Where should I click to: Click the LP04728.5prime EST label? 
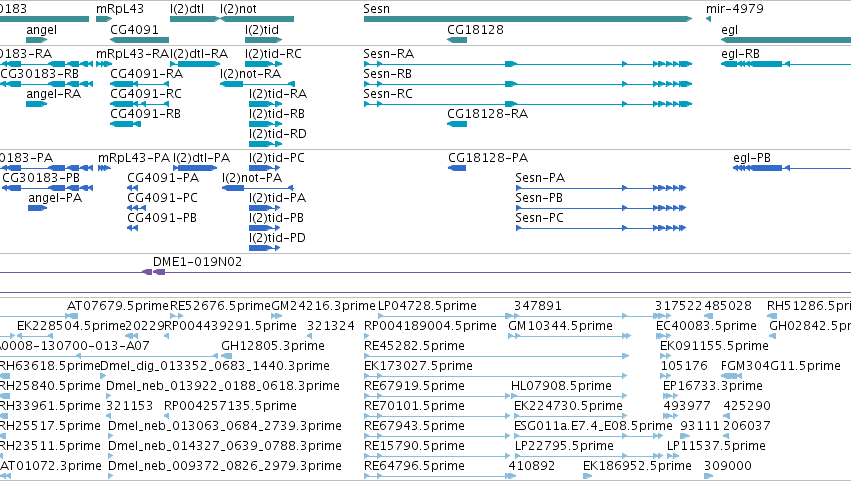pyautogui.click(x=427, y=306)
